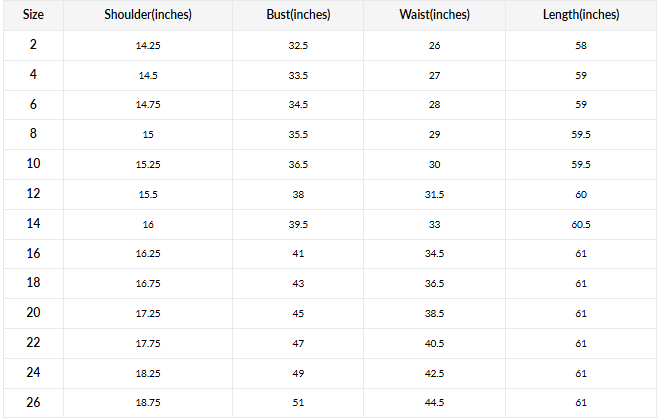657x419 pixels.
Task: Click waist measurement 31.5
Action: [x=435, y=195]
